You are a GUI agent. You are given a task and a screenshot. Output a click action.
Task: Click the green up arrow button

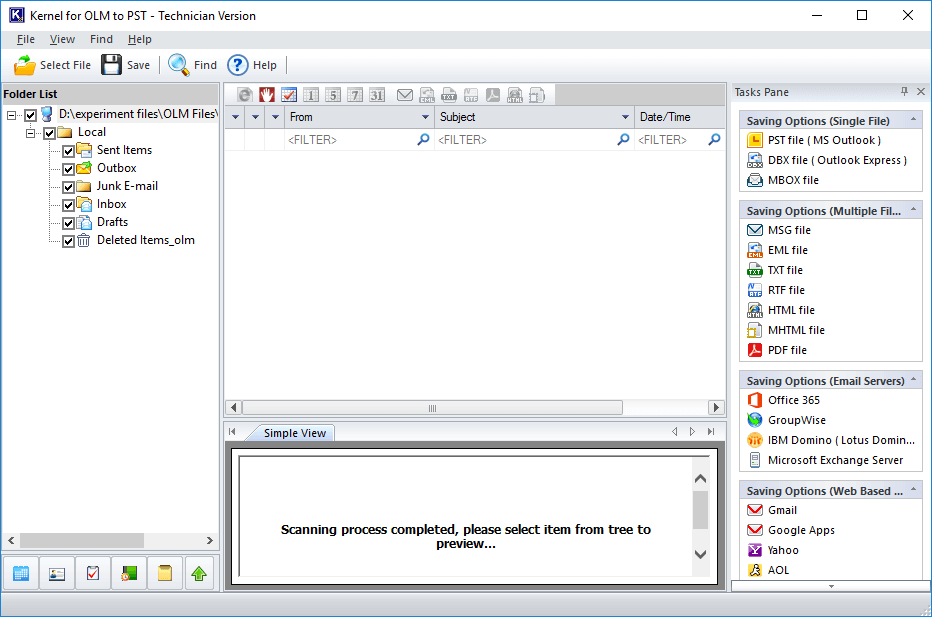(x=199, y=573)
